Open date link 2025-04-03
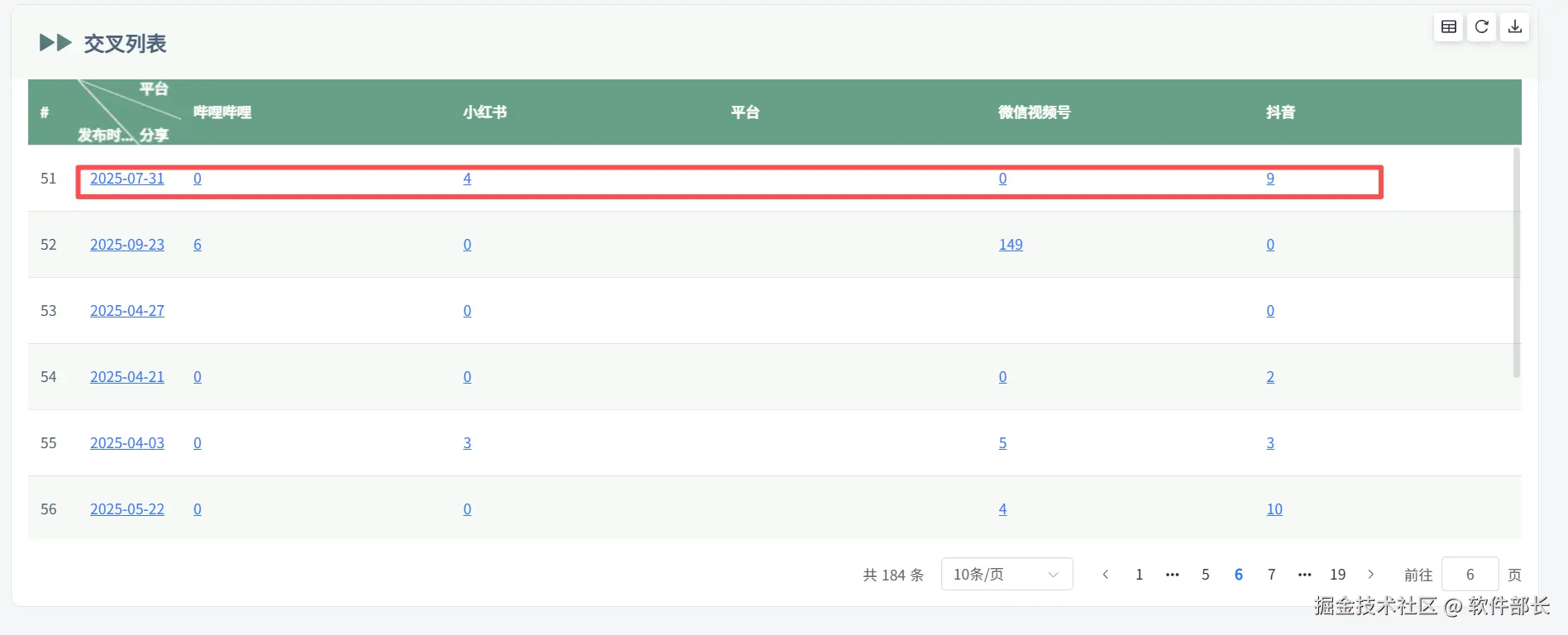Image resolution: width=1568 pixels, height=635 pixels. pyautogui.click(x=127, y=443)
